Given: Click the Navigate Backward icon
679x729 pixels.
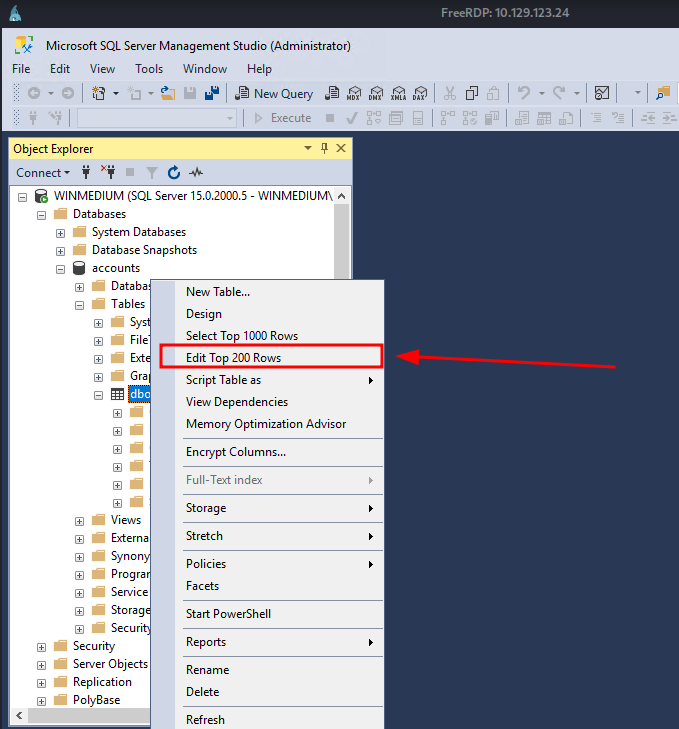Looking at the screenshot, I should [34, 93].
